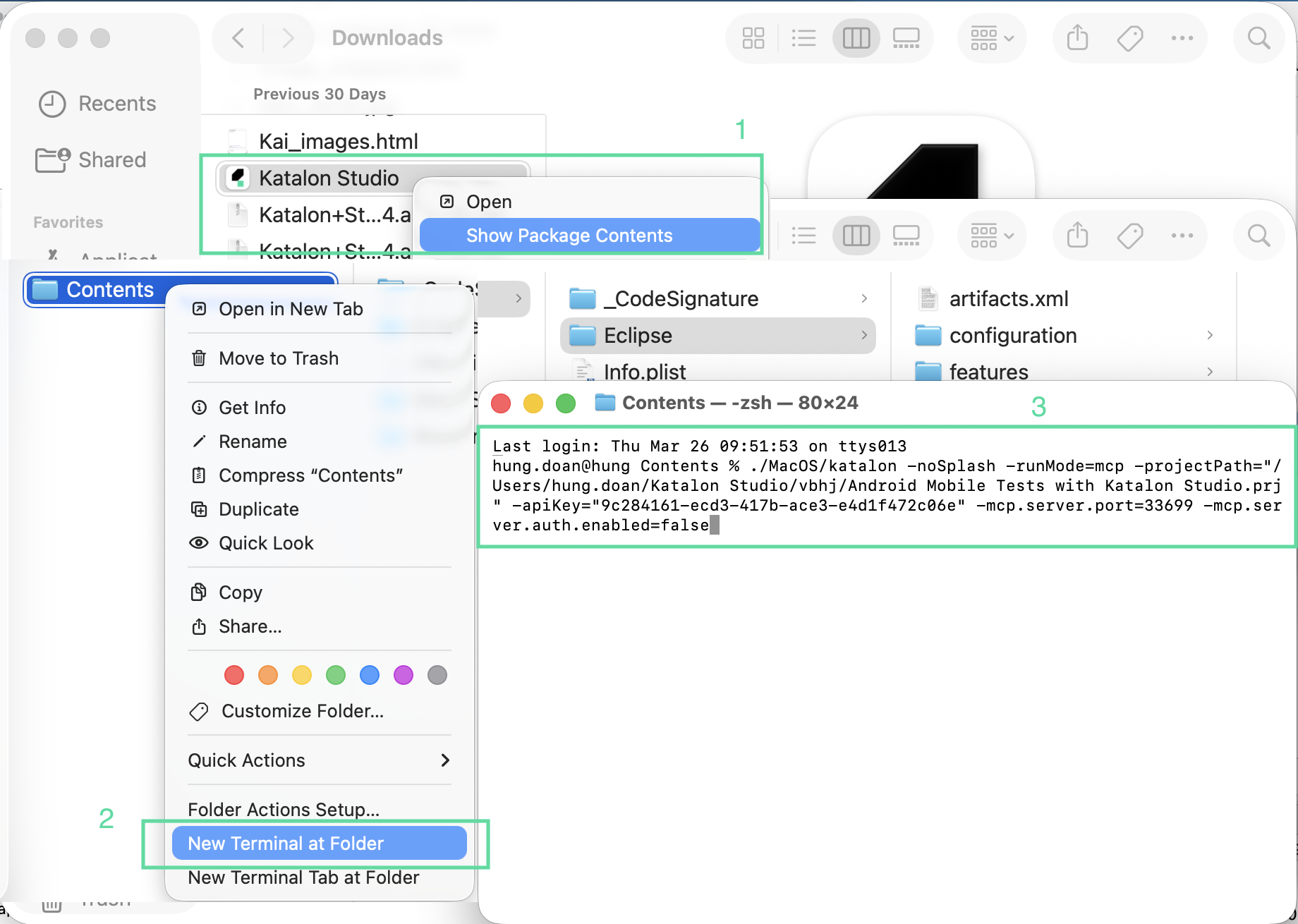Open Finder search with the magnifier icon

(x=1259, y=38)
